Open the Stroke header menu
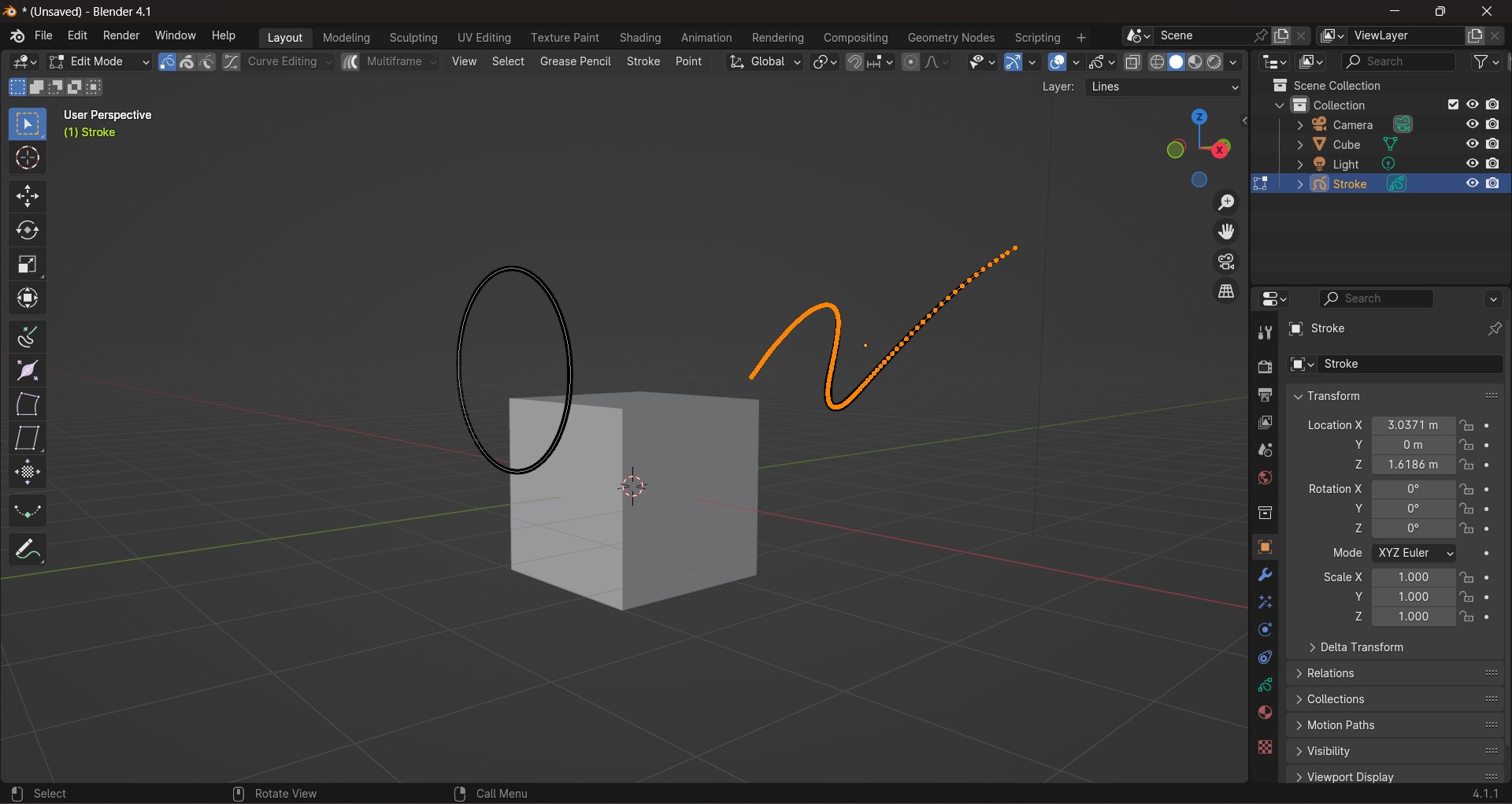Viewport: 1512px width, 804px height. tap(643, 61)
